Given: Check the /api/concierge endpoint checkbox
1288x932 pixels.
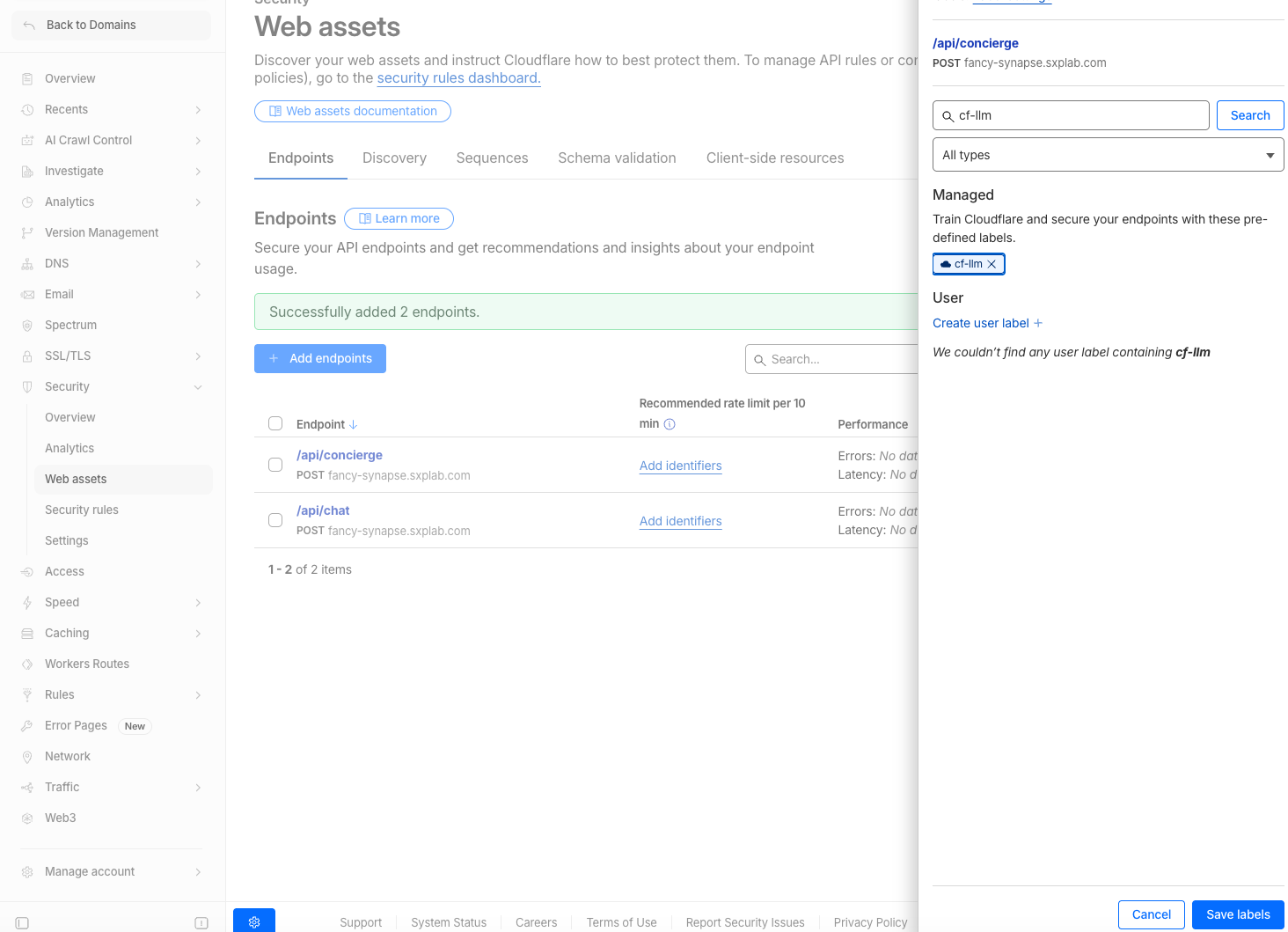Looking at the screenshot, I should [x=275, y=465].
